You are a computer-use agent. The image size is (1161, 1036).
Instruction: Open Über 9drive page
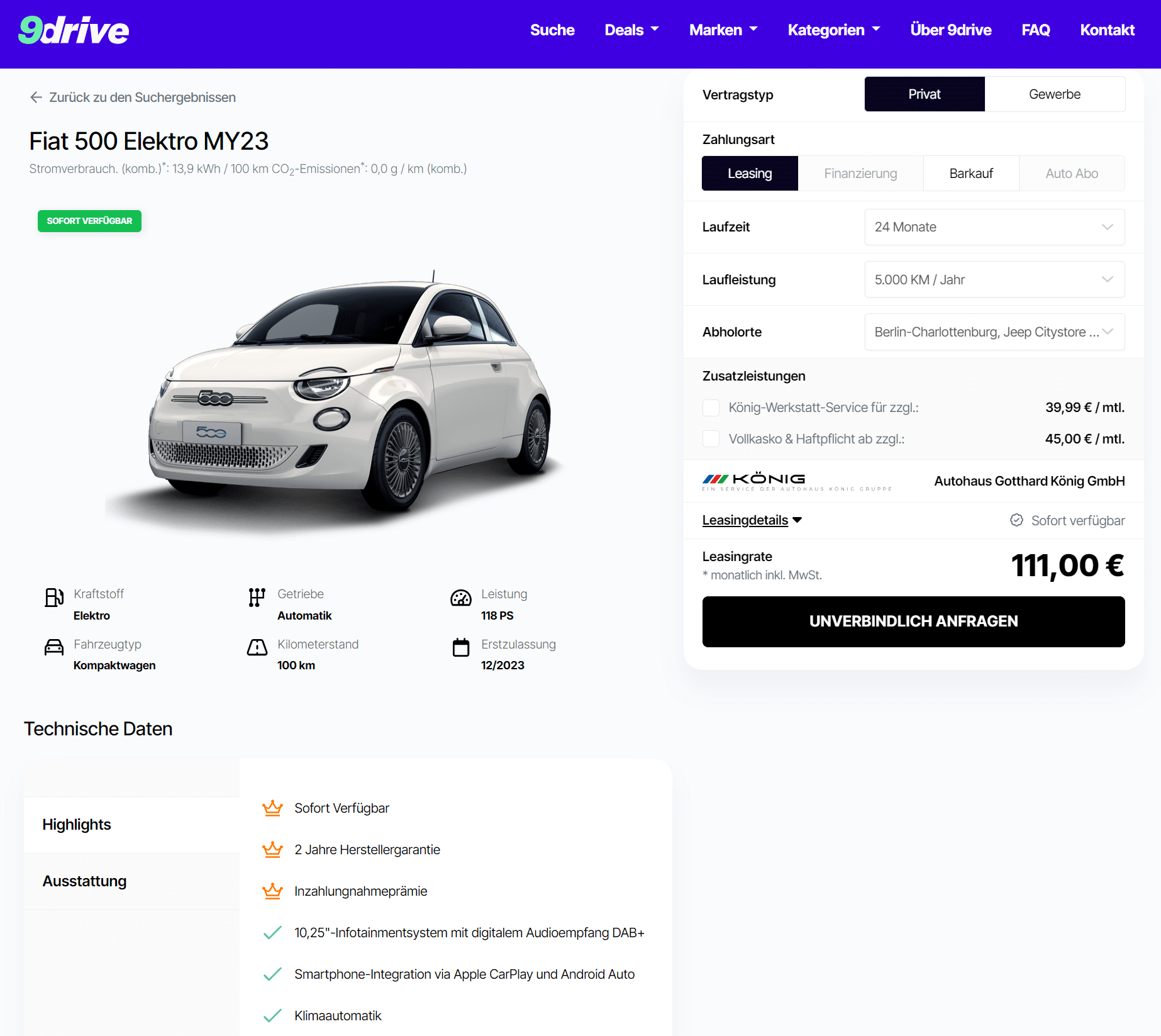point(951,30)
